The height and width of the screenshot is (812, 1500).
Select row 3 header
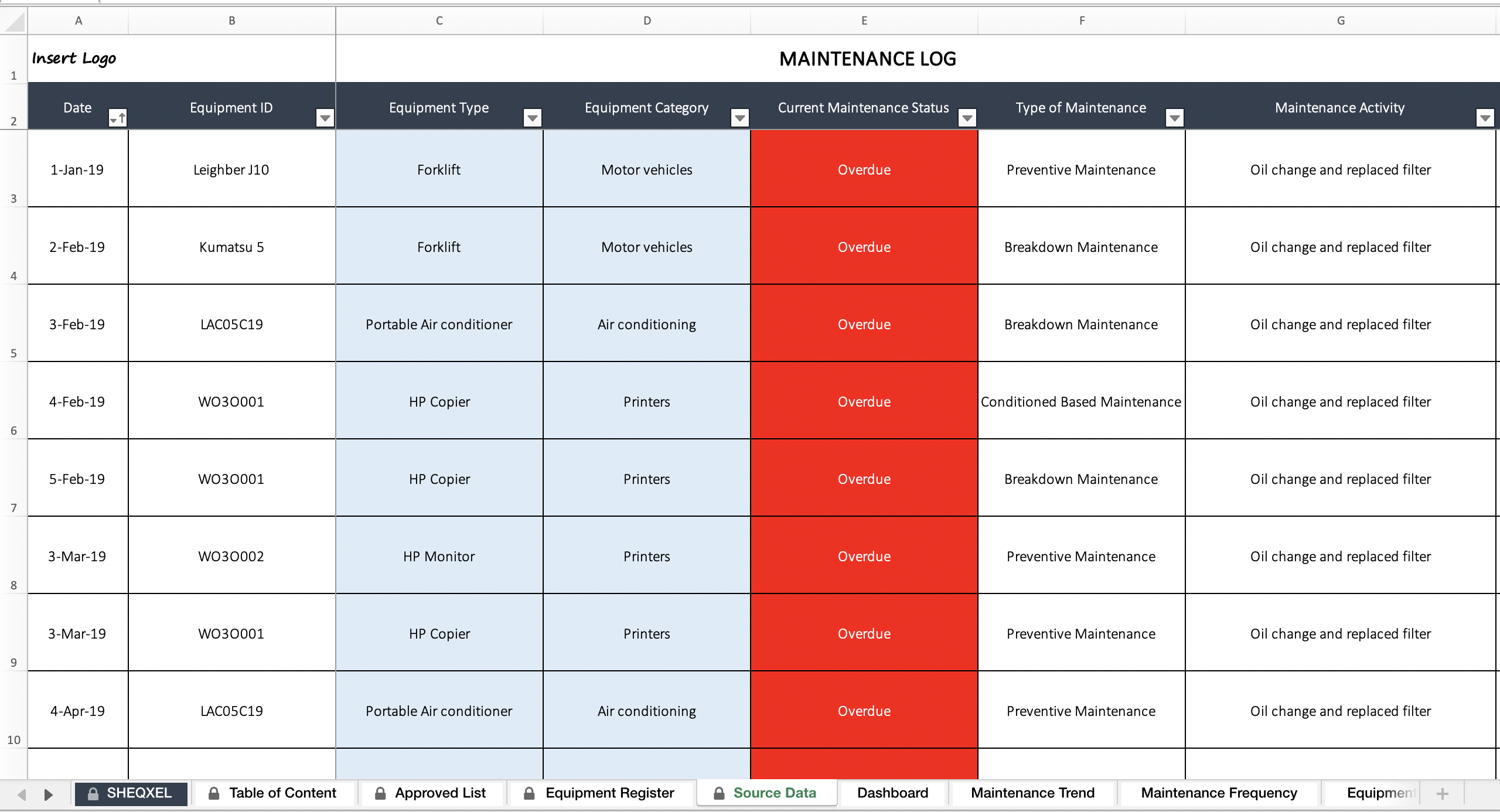tap(13, 169)
